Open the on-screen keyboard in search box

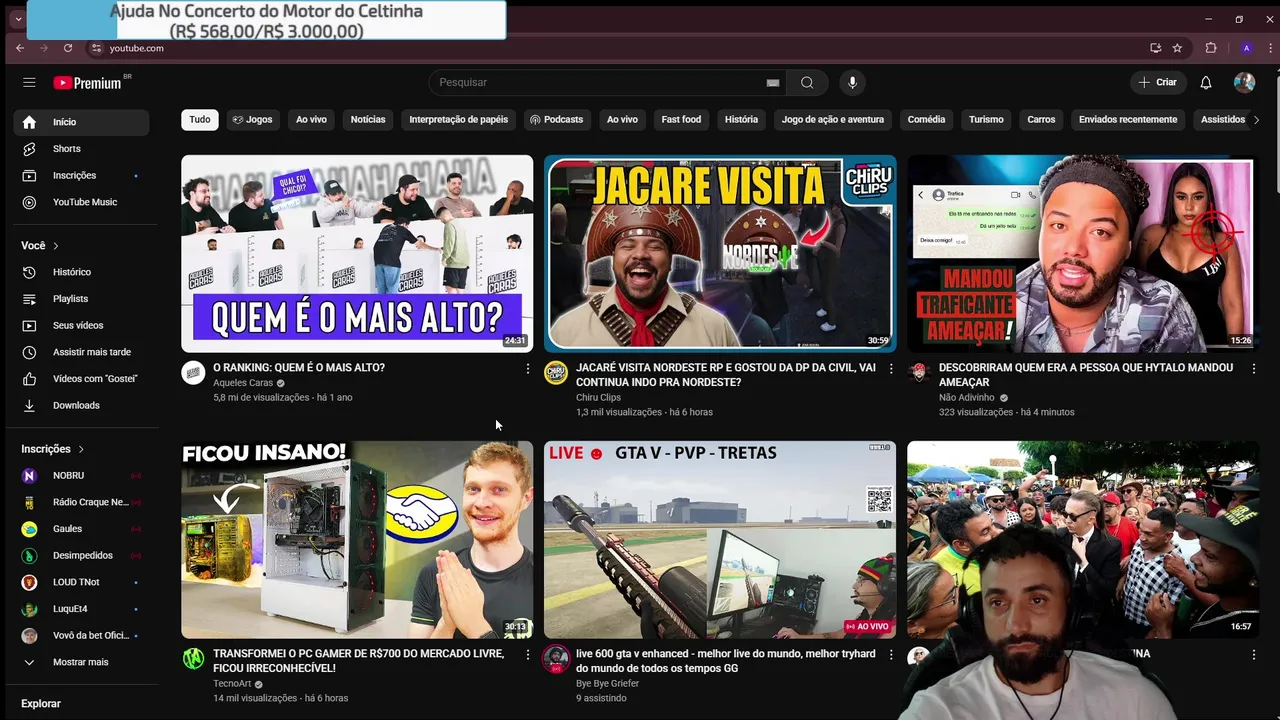point(772,83)
